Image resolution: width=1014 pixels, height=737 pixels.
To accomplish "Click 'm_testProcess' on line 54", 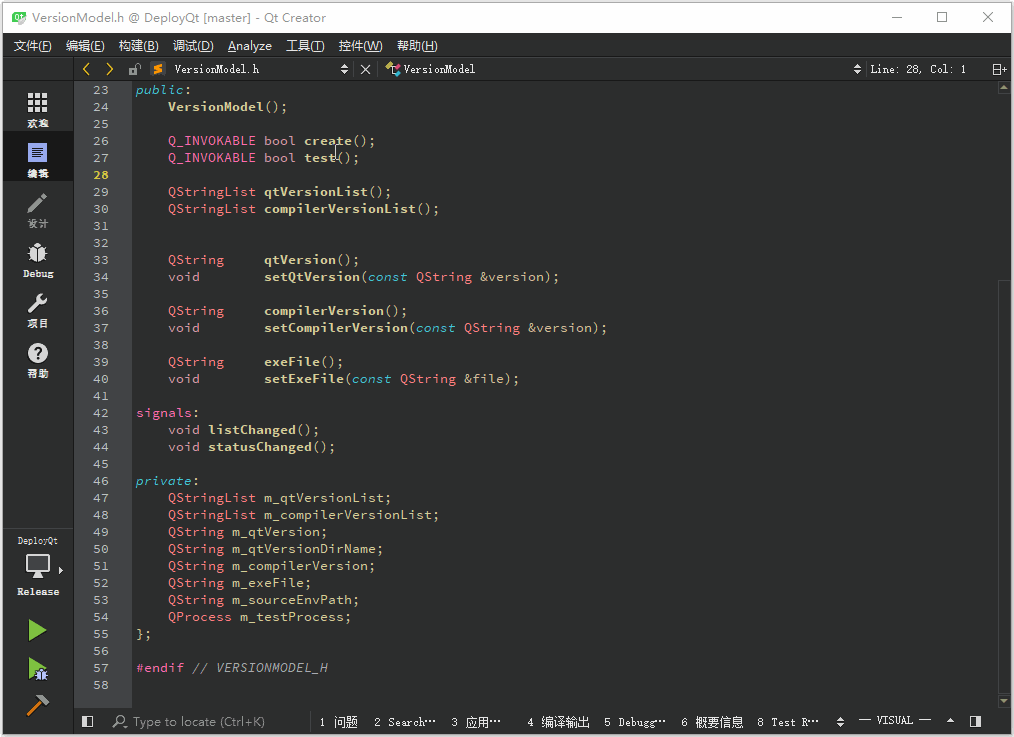I will 292,617.
